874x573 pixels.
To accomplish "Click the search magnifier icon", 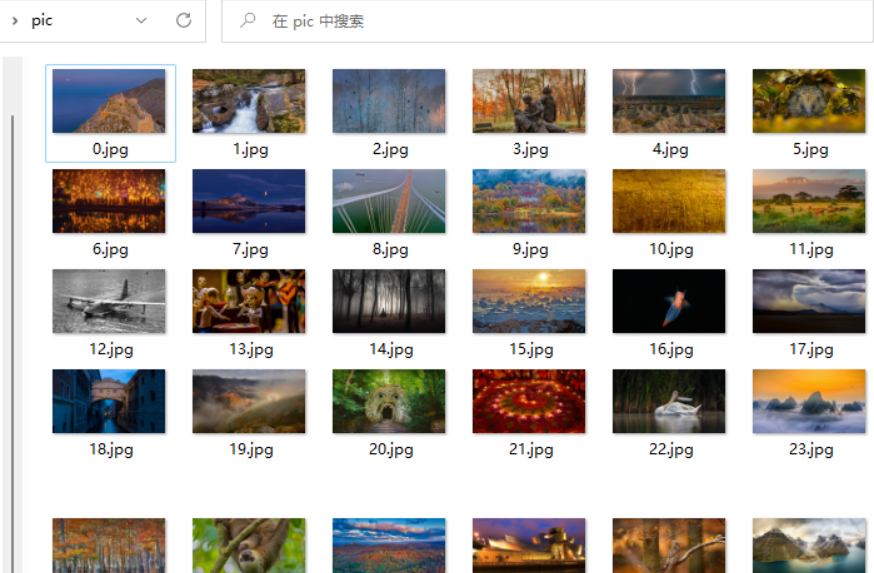I will [x=247, y=21].
